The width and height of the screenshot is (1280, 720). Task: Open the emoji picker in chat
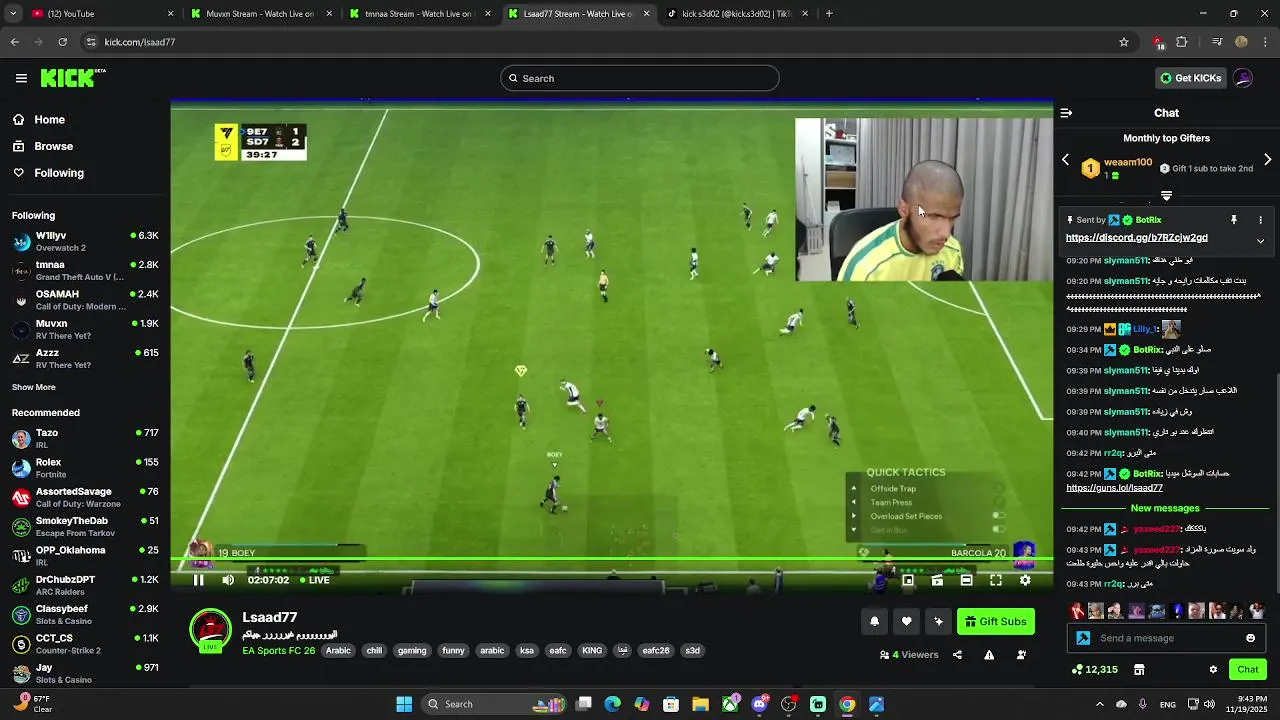(x=1250, y=638)
